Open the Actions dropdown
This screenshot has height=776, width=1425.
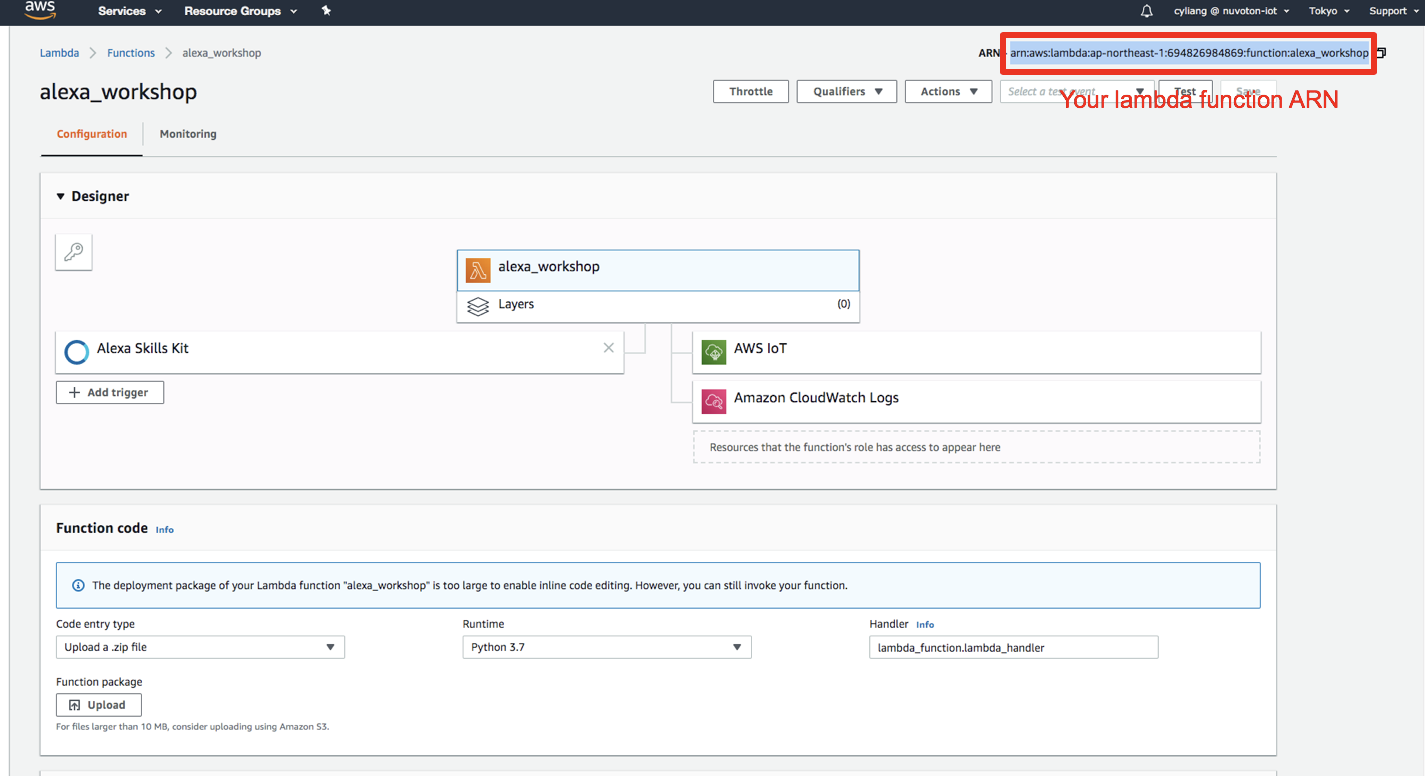[x=949, y=91]
